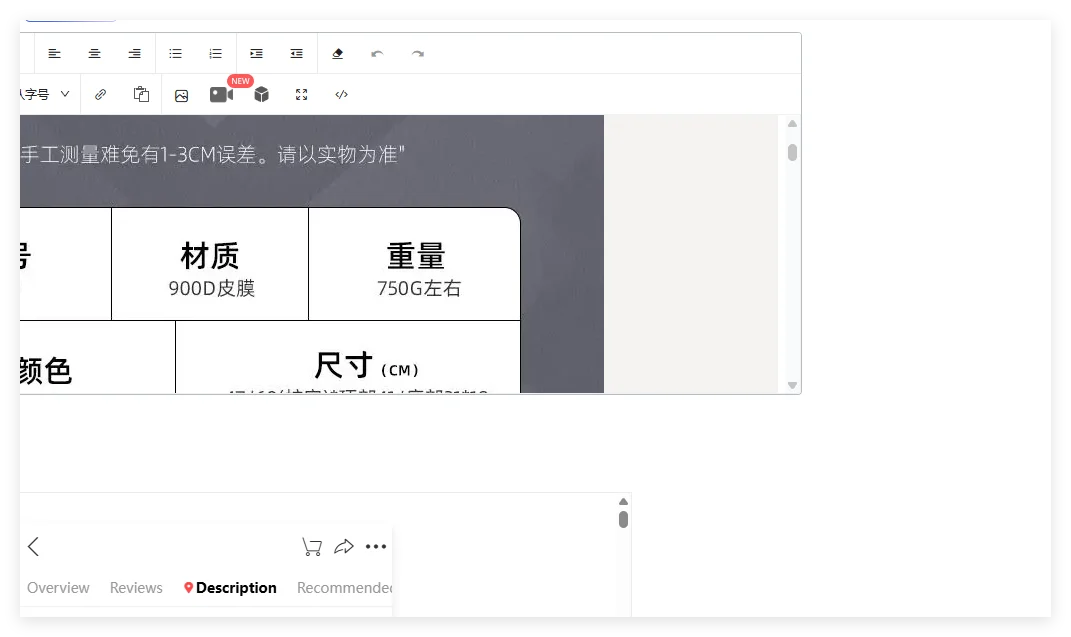Center-align the text
The width and height of the screenshot is (1071, 637).
[94, 53]
